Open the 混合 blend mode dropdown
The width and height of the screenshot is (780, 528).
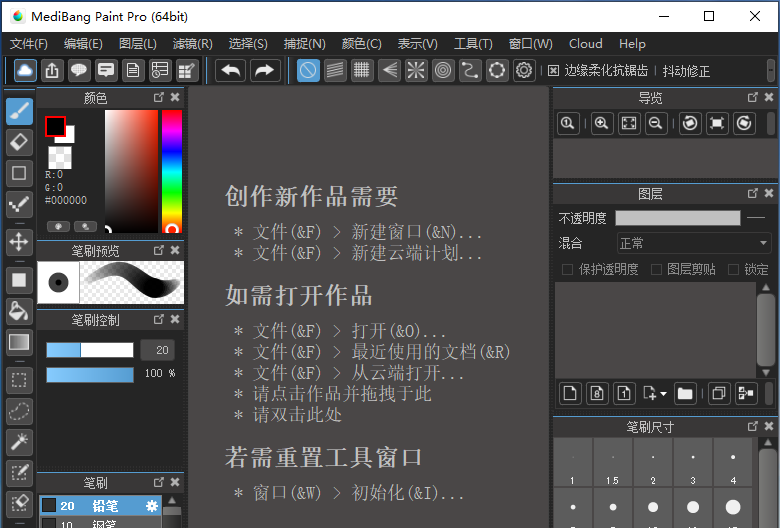(693, 243)
